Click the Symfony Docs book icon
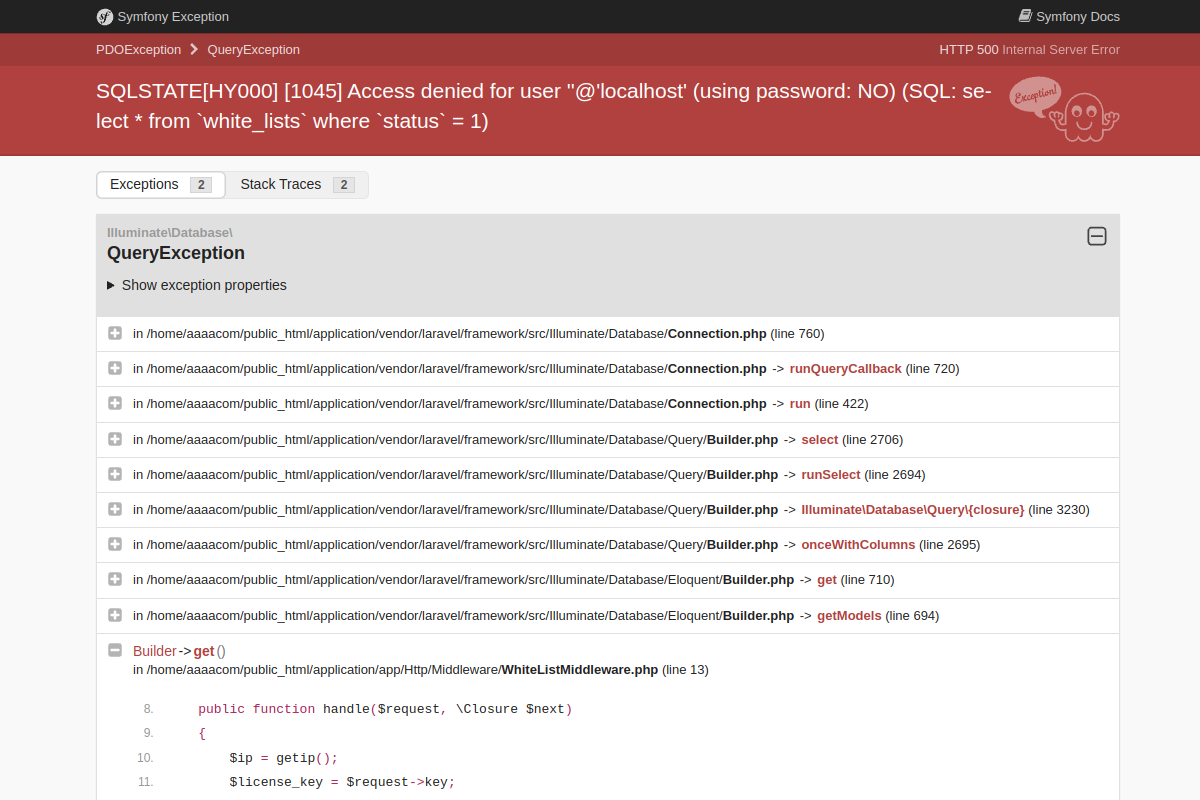 pyautogui.click(x=1025, y=16)
